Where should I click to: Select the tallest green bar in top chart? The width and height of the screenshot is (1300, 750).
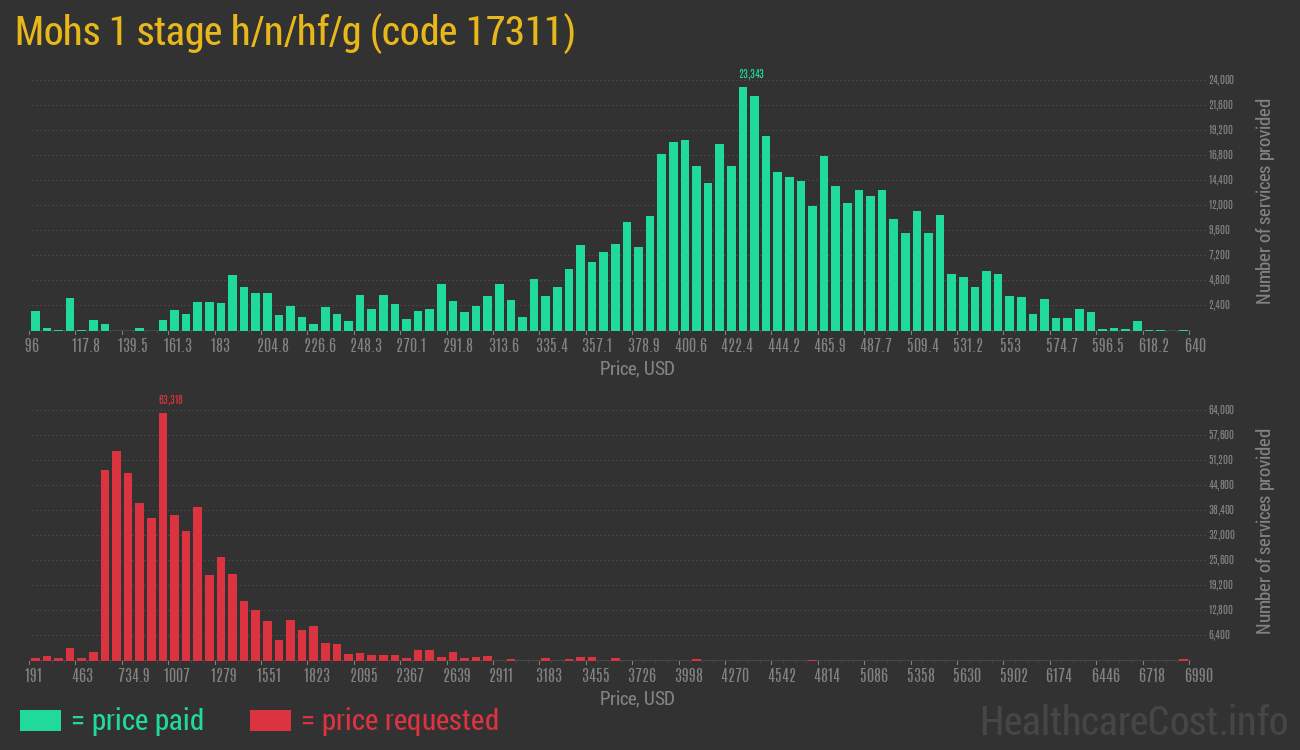(x=743, y=208)
